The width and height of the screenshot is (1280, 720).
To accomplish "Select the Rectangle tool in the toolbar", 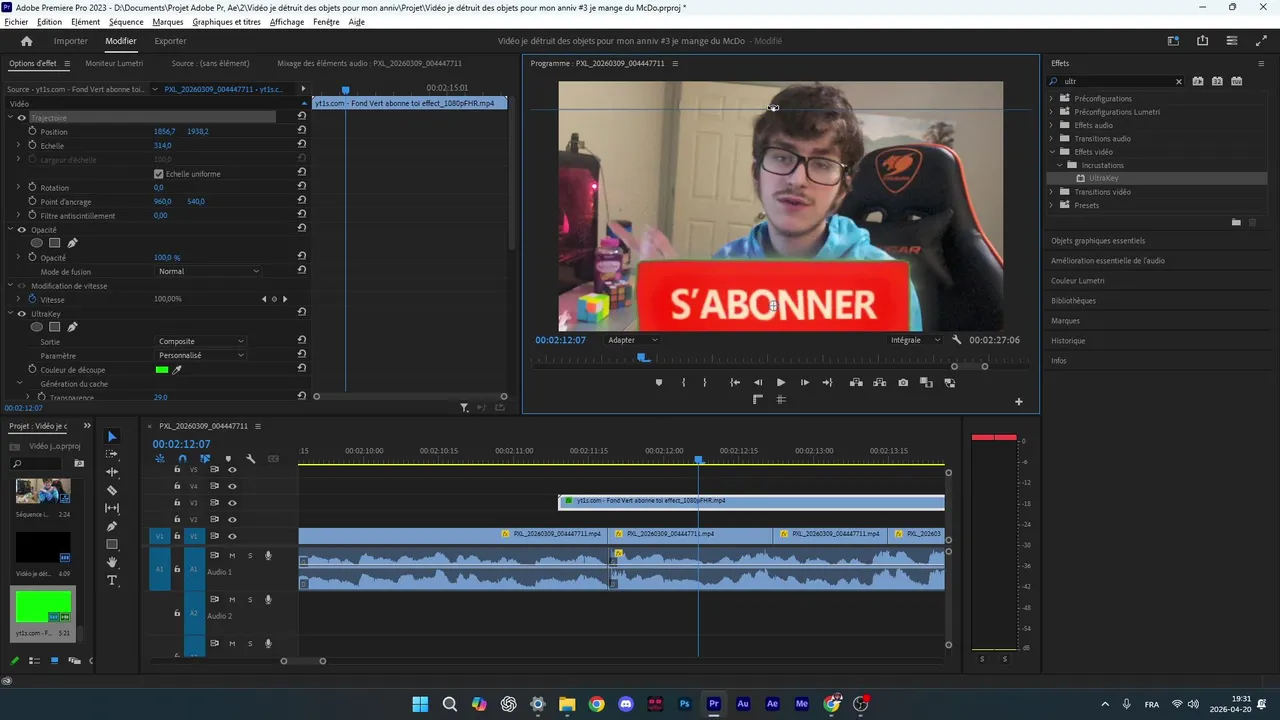I will [112, 544].
